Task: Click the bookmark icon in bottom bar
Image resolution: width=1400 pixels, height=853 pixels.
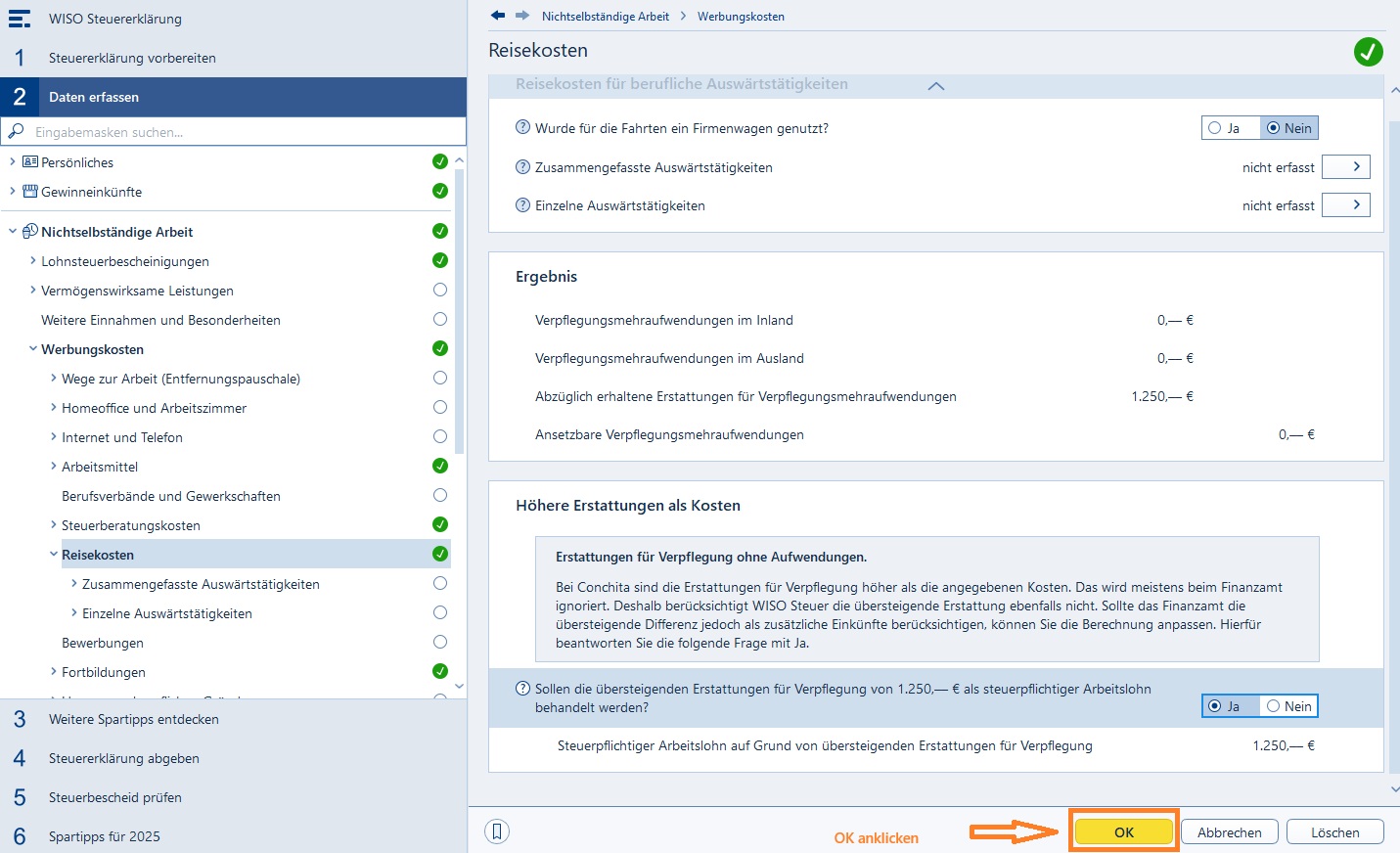Action: [x=497, y=831]
